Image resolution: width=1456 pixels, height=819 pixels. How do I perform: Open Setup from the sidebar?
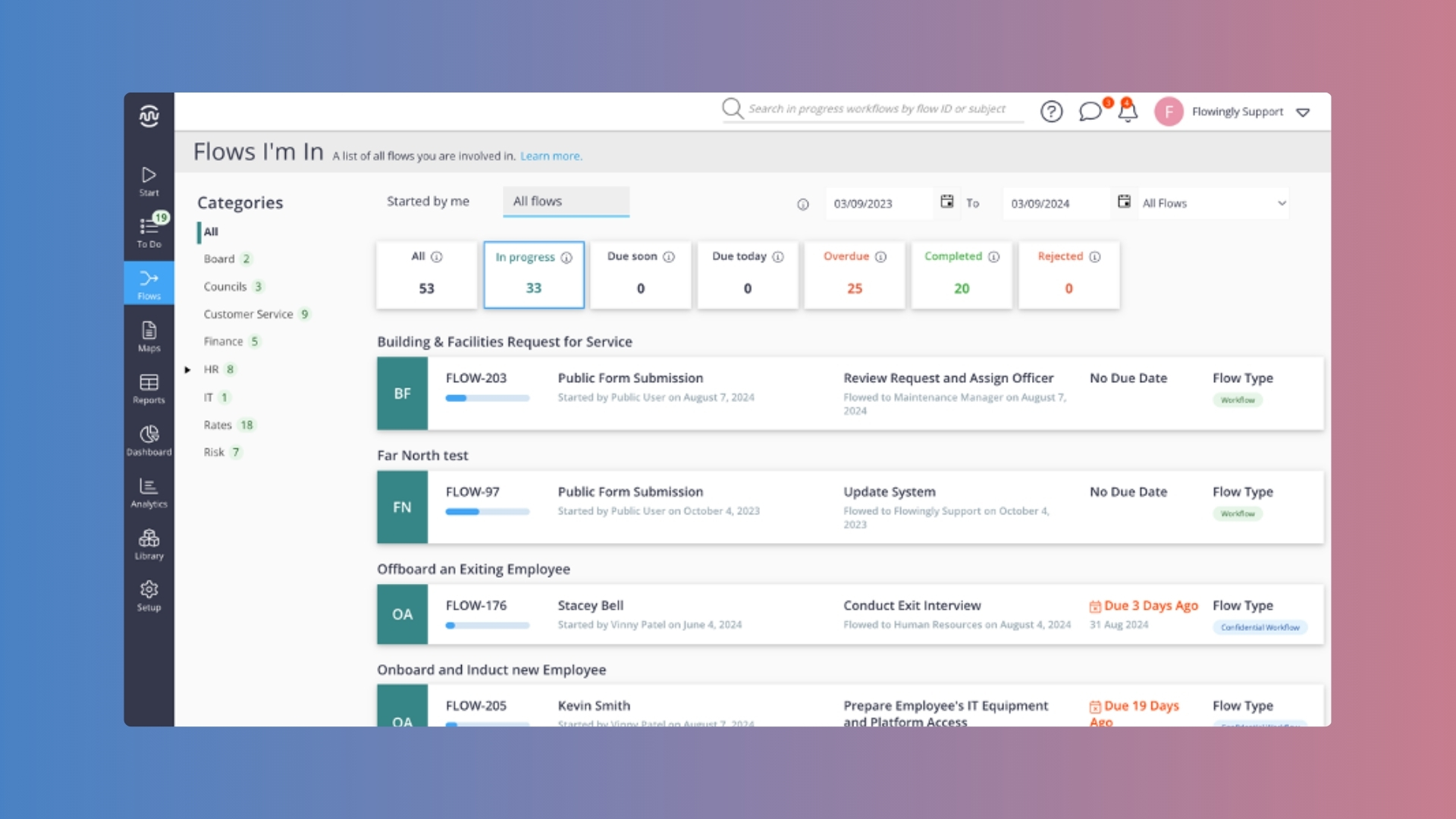(149, 593)
